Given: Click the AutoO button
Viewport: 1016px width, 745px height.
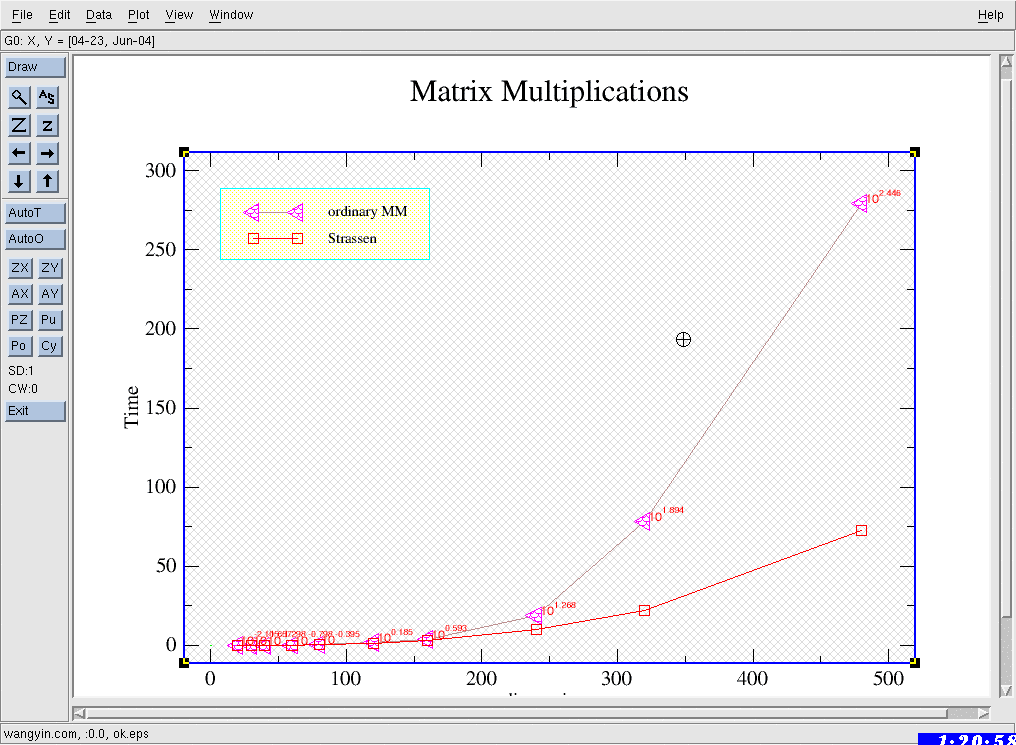Looking at the screenshot, I should [35, 239].
